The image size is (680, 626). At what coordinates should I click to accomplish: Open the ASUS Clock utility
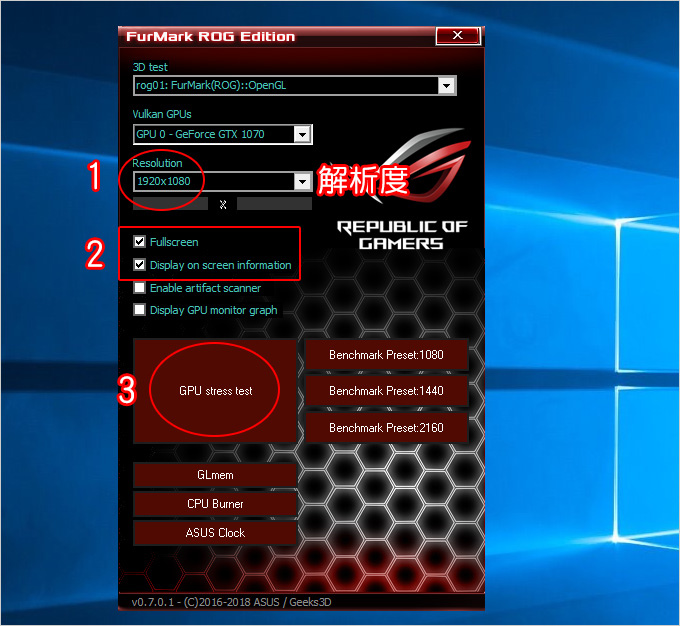pyautogui.click(x=215, y=533)
